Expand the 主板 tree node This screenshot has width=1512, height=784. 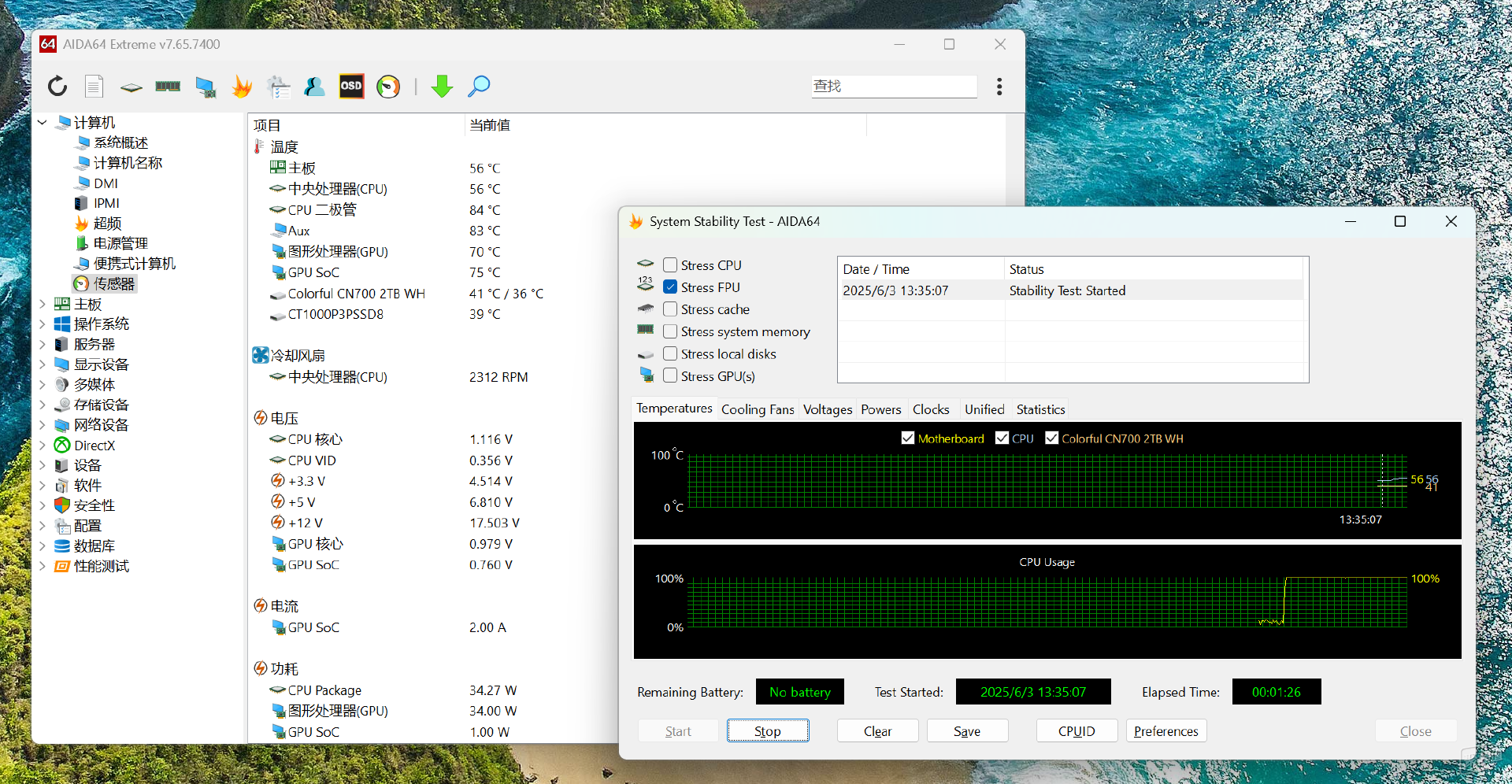pyautogui.click(x=43, y=304)
